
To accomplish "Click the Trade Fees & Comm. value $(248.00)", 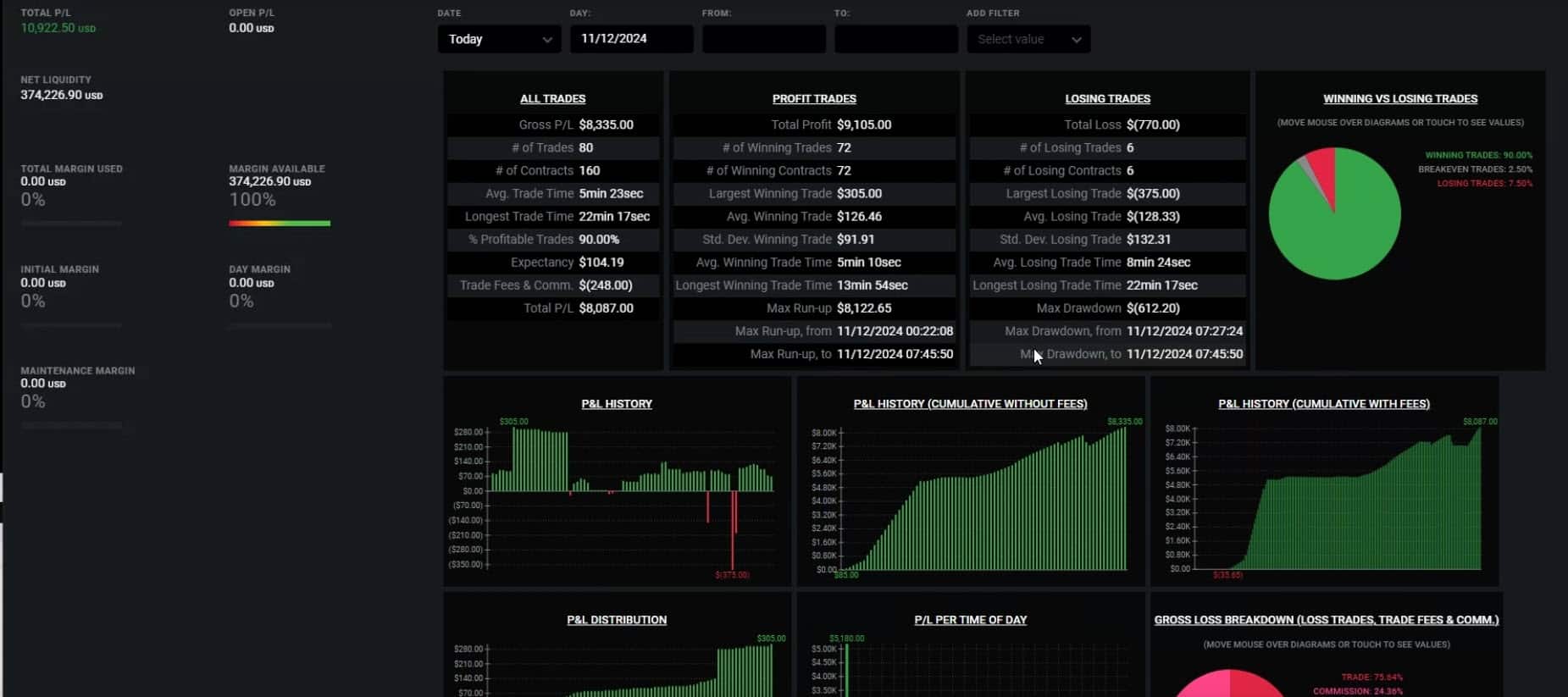I will point(606,285).
